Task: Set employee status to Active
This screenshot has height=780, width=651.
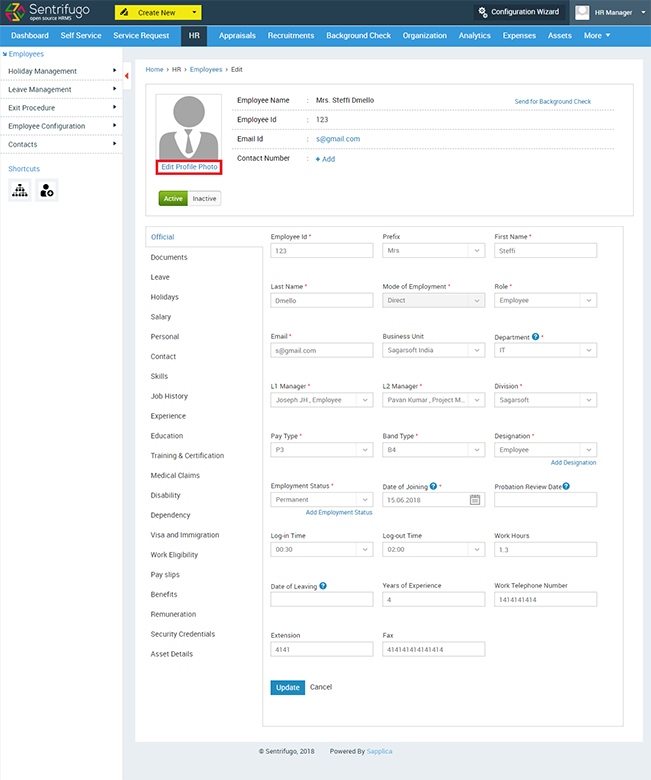Action: (173, 198)
